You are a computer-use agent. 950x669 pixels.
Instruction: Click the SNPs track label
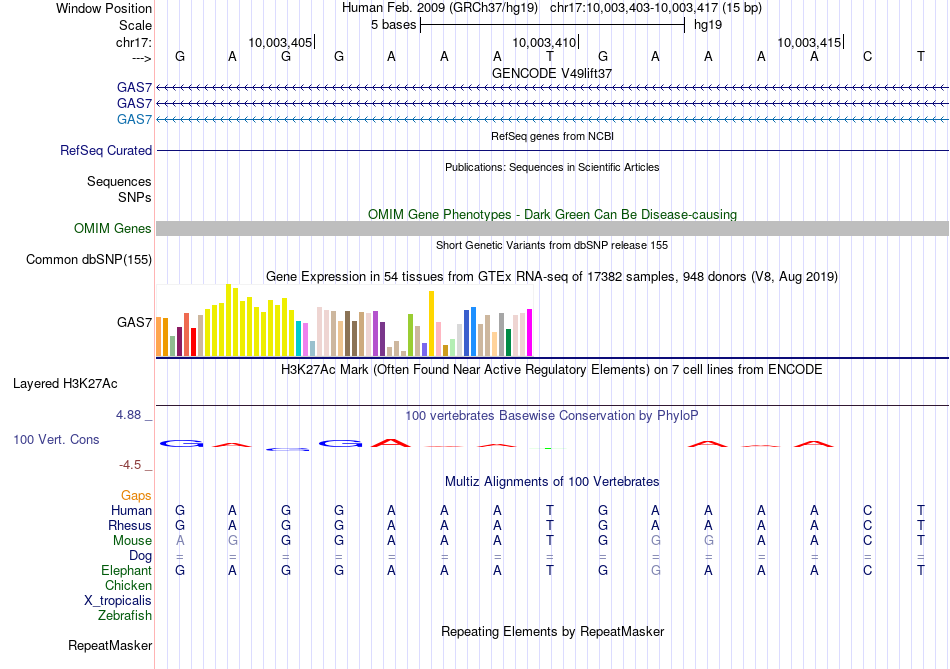click(135, 197)
